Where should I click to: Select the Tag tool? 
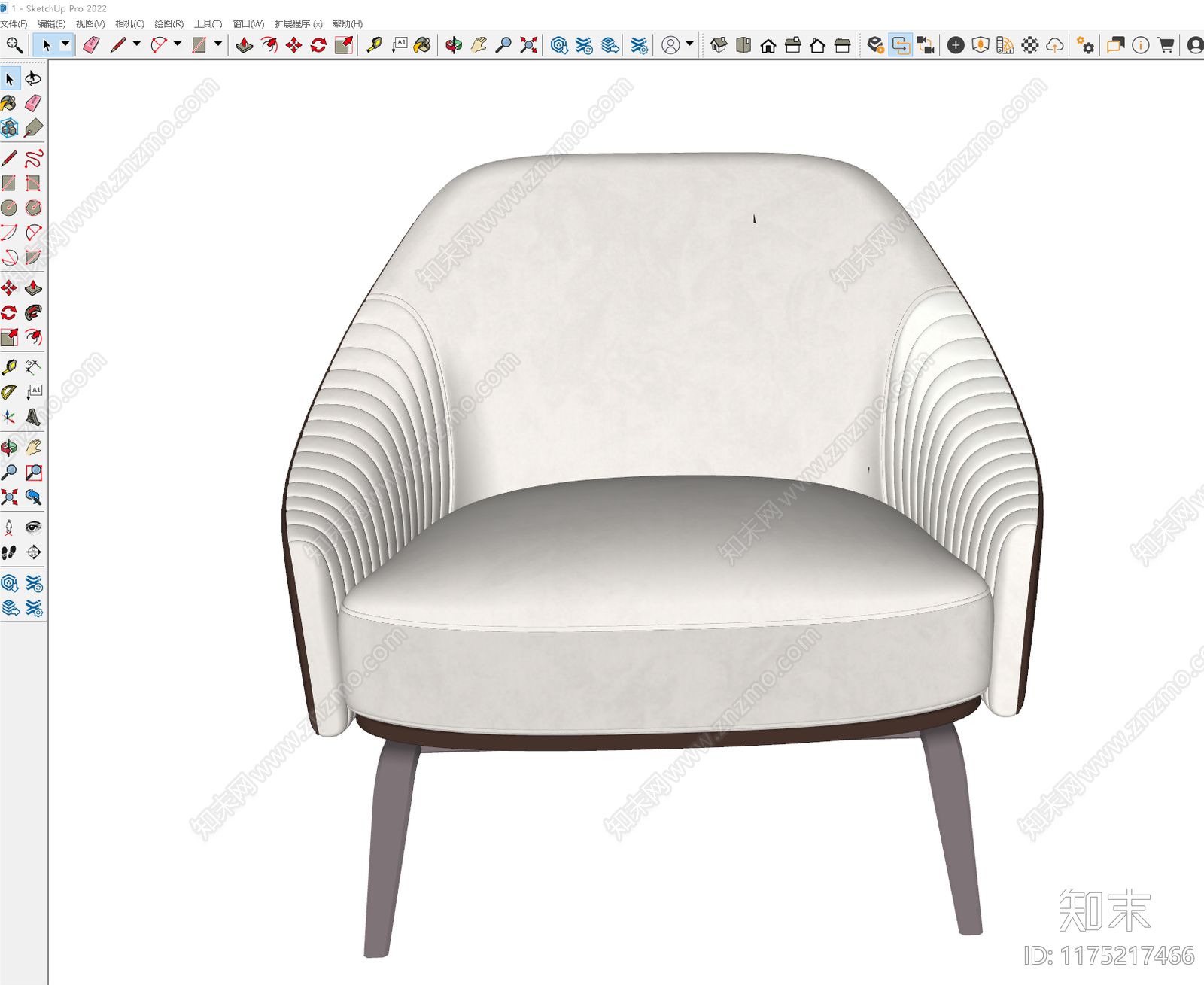tap(33, 128)
